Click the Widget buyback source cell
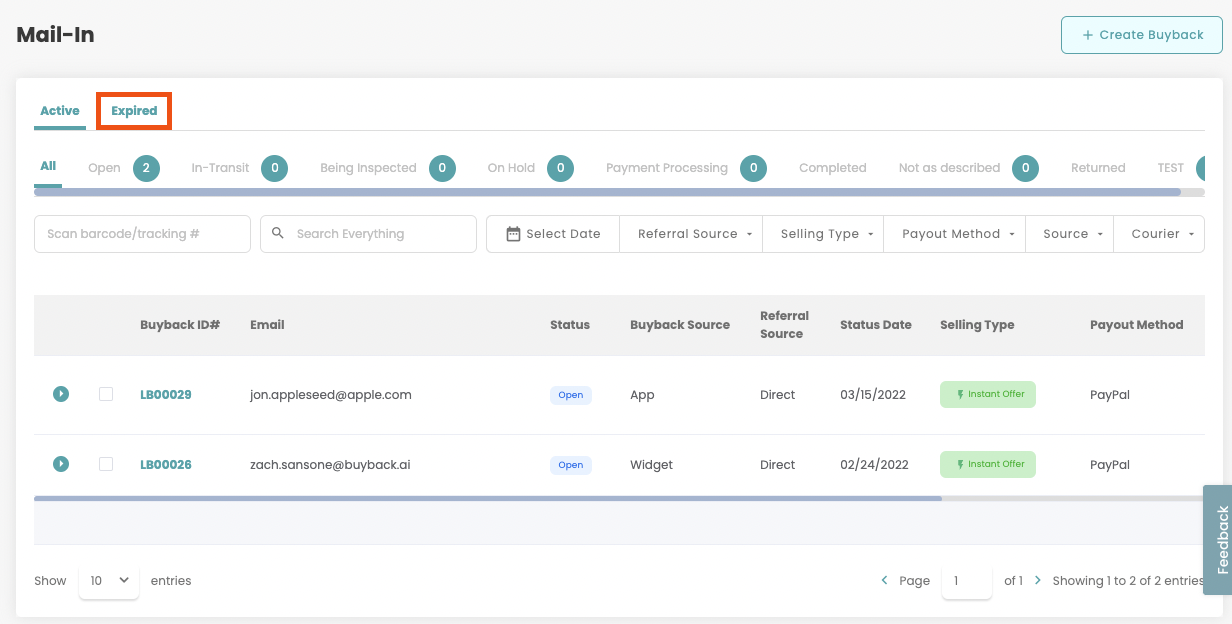 pyautogui.click(x=651, y=464)
